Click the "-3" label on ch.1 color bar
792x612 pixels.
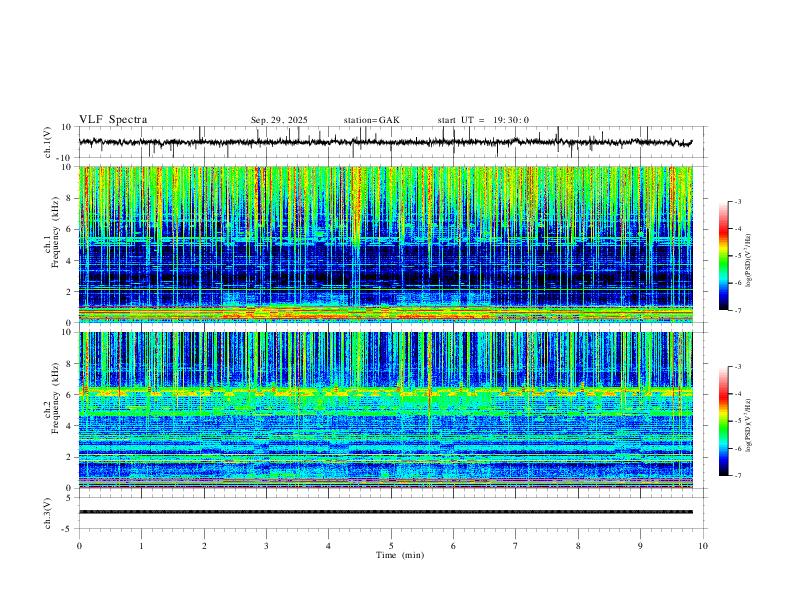(737, 201)
